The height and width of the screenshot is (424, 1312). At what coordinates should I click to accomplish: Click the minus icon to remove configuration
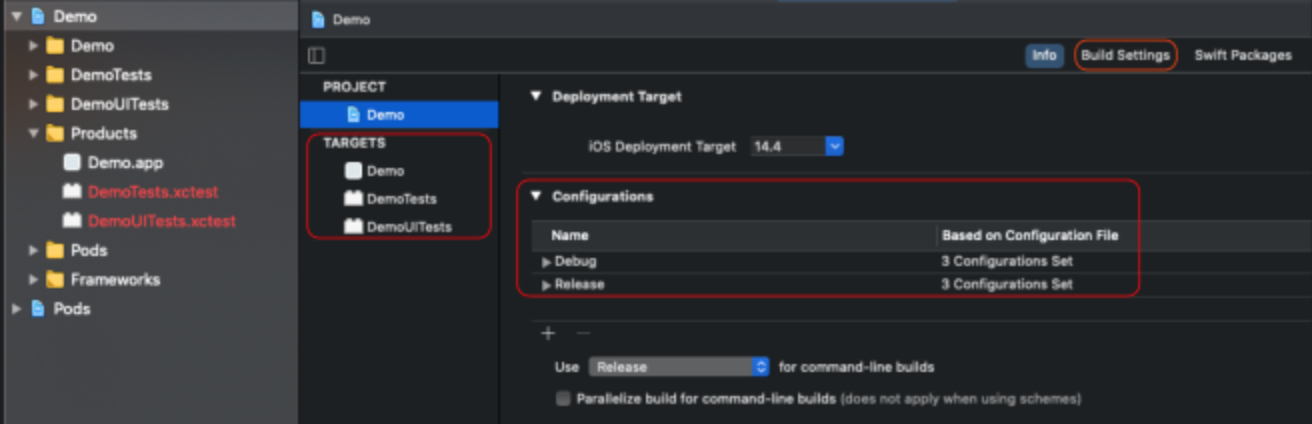tap(583, 333)
